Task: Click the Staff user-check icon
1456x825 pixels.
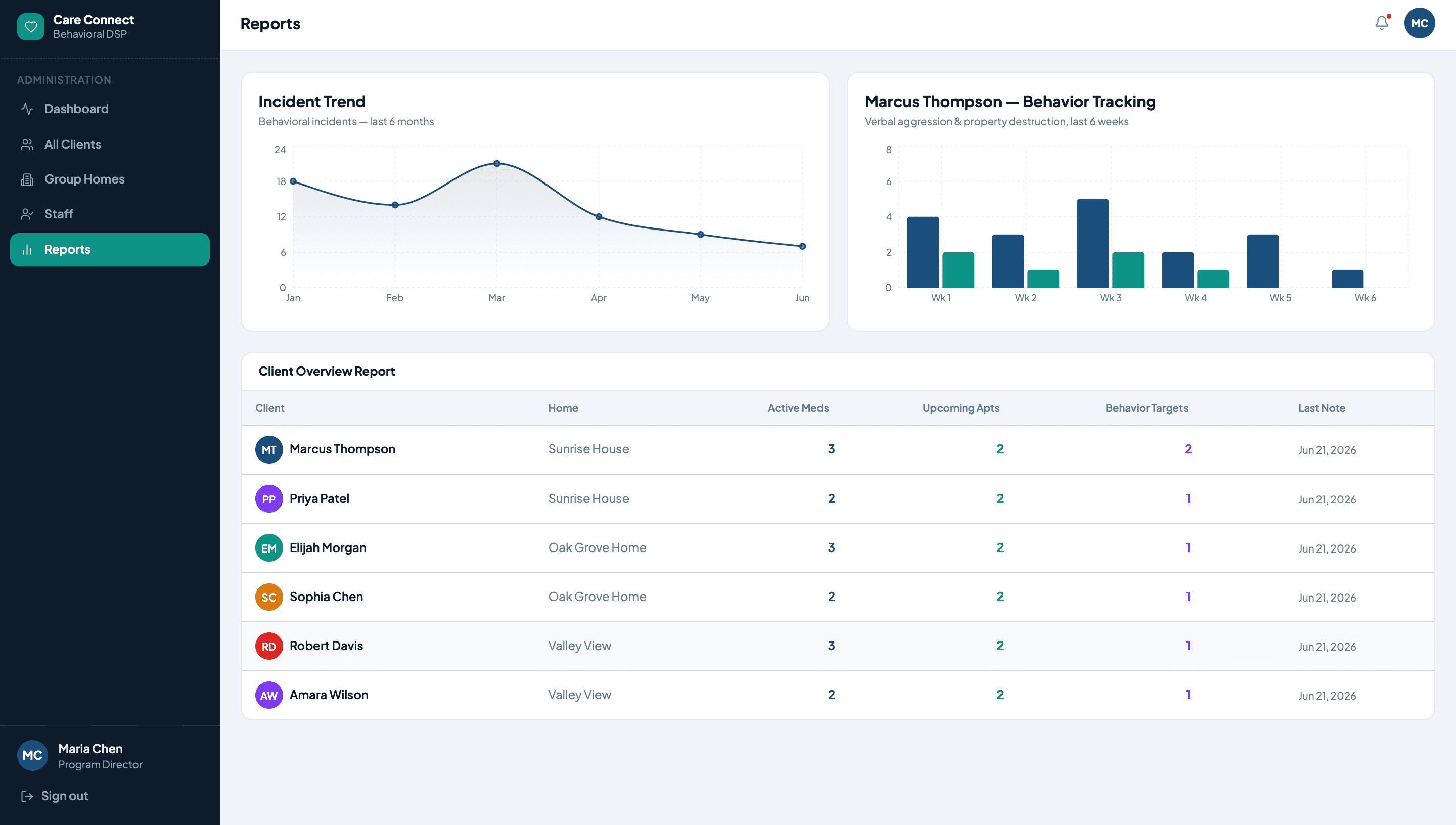Action: [27, 214]
